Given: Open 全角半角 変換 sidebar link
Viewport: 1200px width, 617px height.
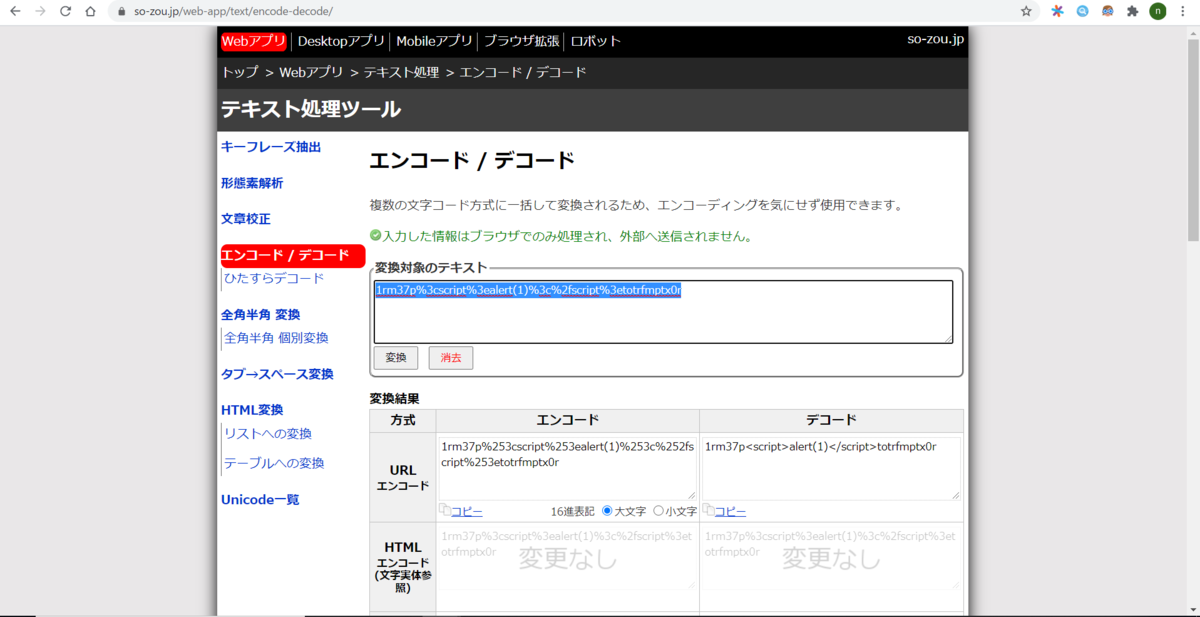Looking at the screenshot, I should [260, 314].
